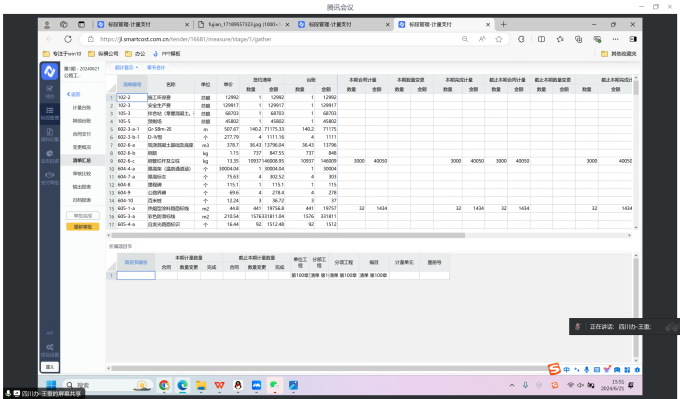Viewport: 680px width, 399px height.
Task: Select the 标段管理 list icon in sidebar
Action: point(49,113)
